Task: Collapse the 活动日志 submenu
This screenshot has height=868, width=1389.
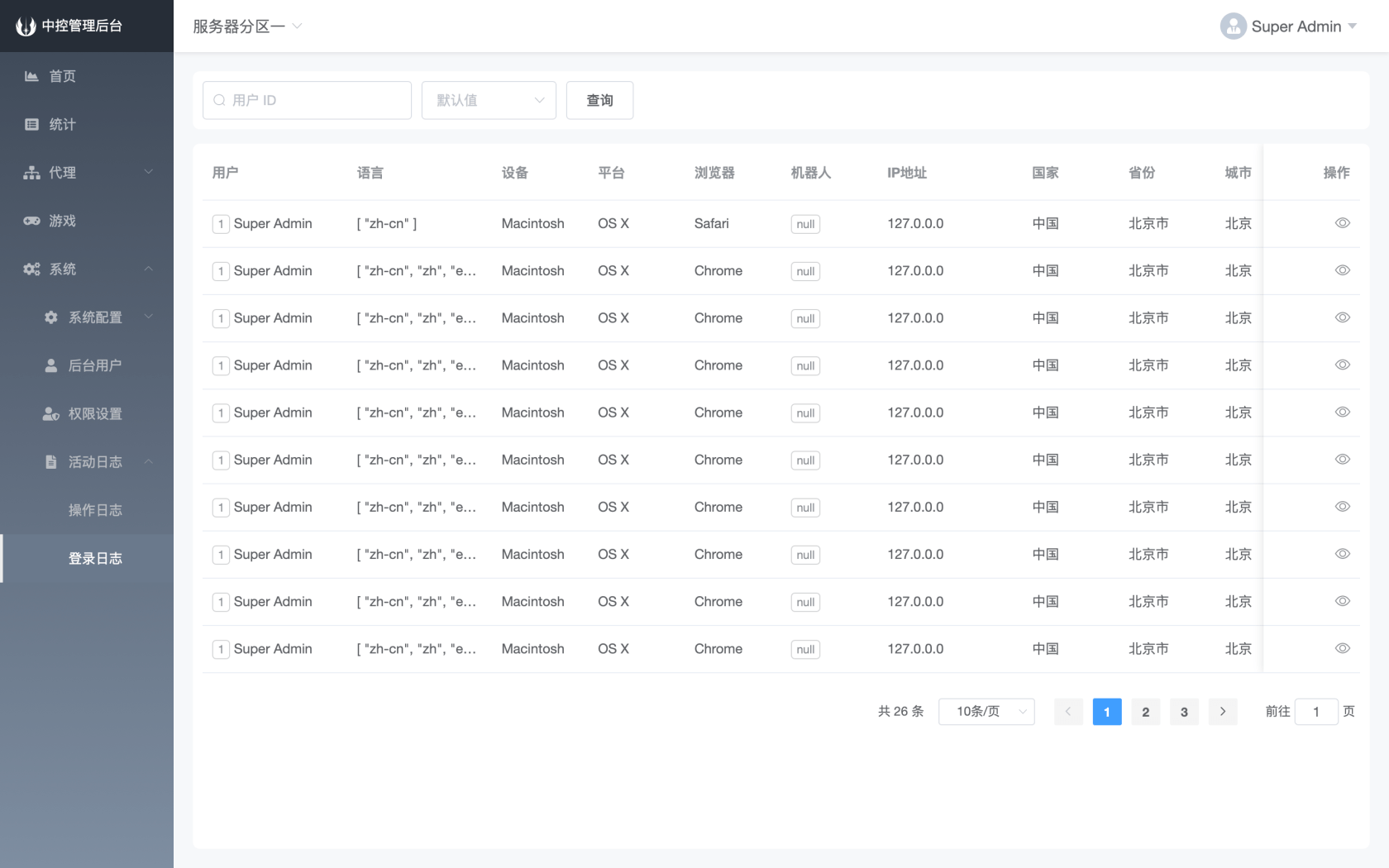Action: (87, 461)
